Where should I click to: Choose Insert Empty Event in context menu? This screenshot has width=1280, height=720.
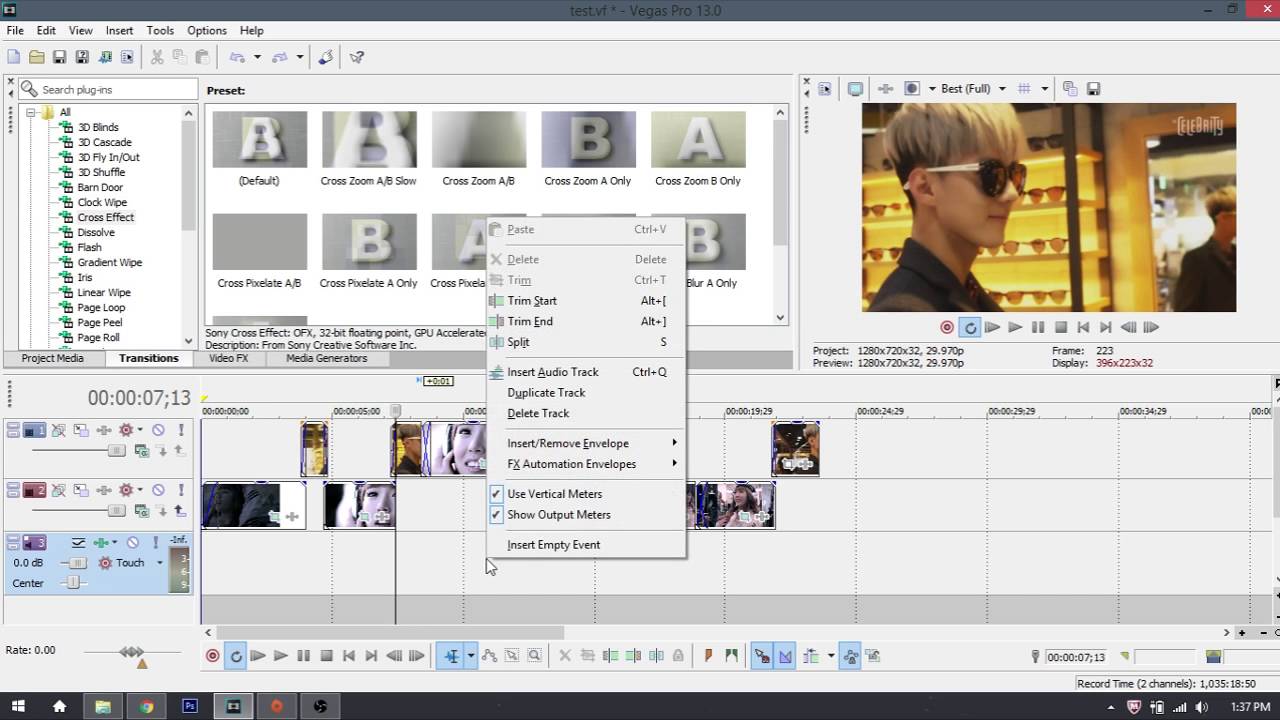[586, 545]
